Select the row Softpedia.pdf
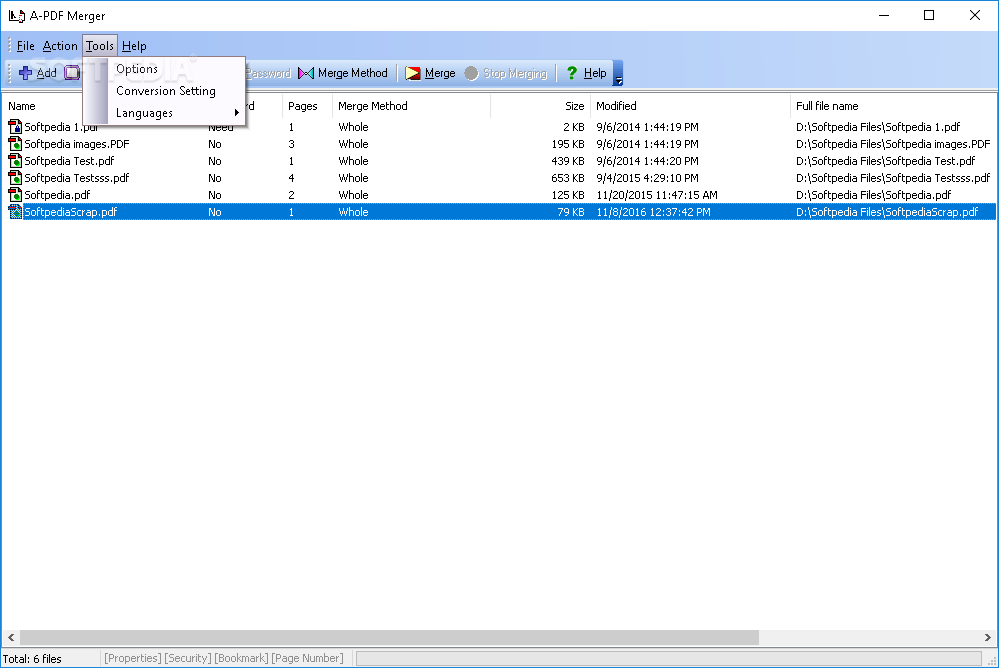This screenshot has height=668, width=999. point(500,195)
